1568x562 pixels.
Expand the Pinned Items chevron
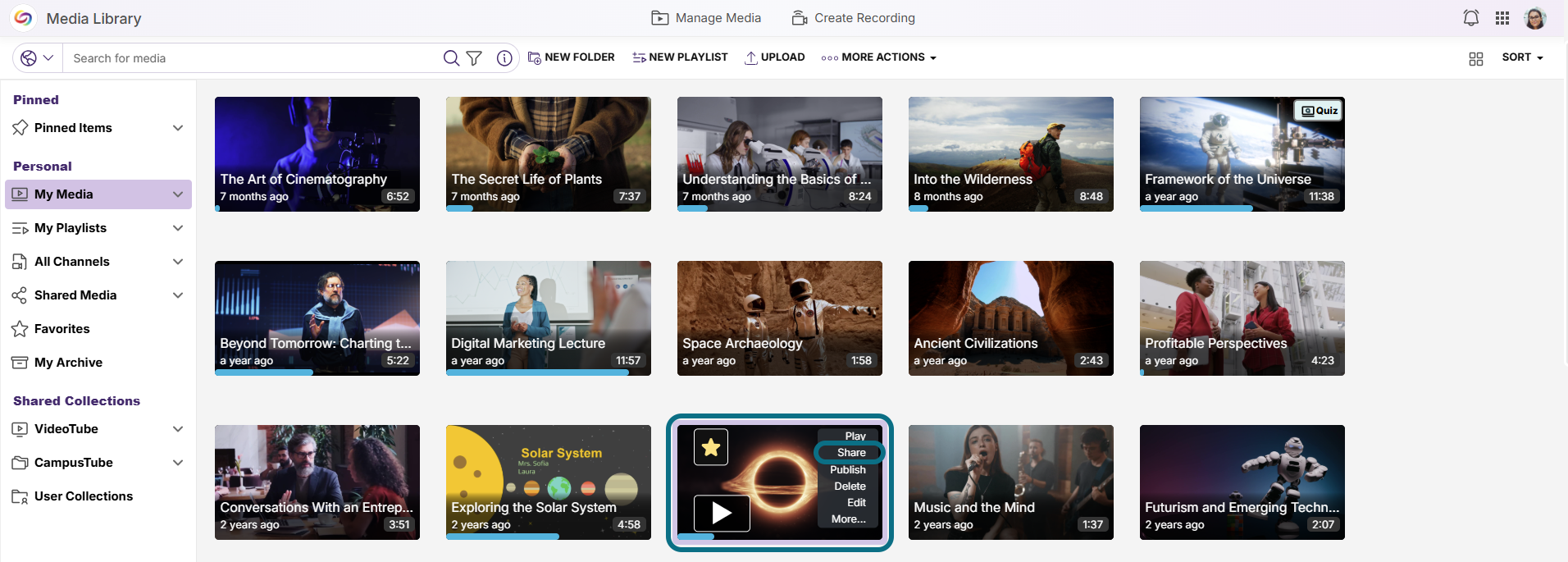(x=178, y=128)
